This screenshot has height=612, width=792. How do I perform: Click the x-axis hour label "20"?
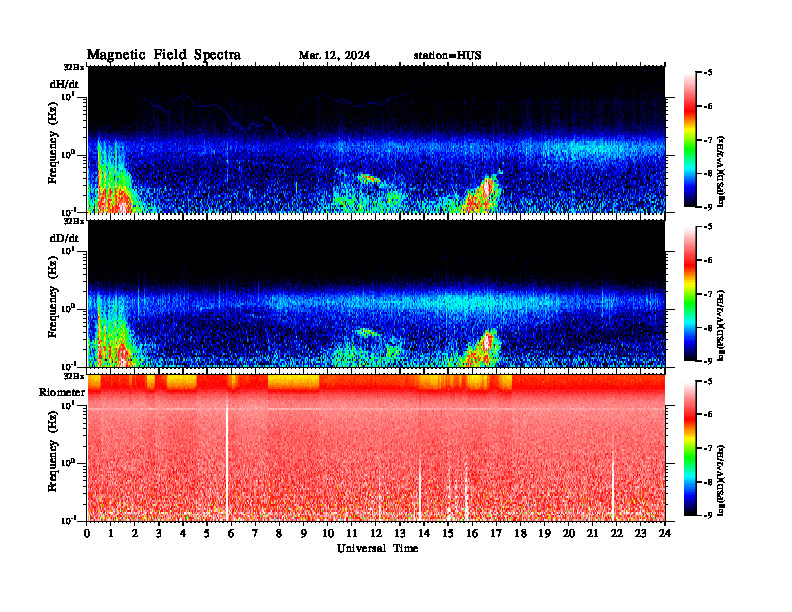click(x=569, y=534)
